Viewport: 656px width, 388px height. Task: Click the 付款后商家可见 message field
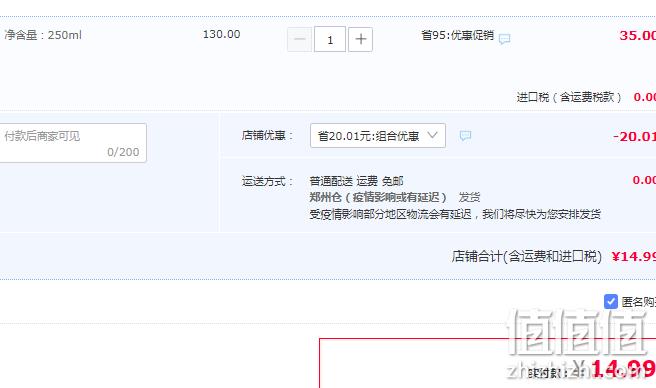tap(72, 143)
